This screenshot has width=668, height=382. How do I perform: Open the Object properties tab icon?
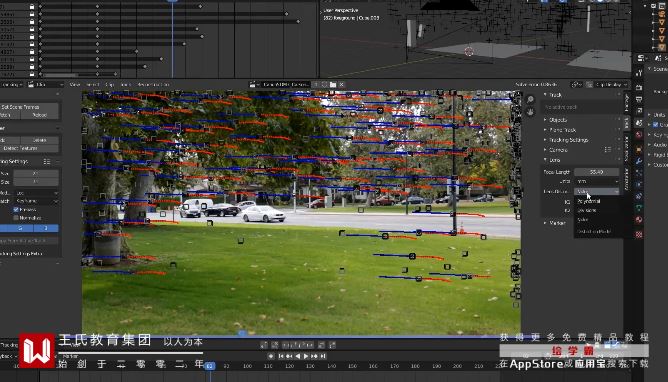tap(639, 149)
